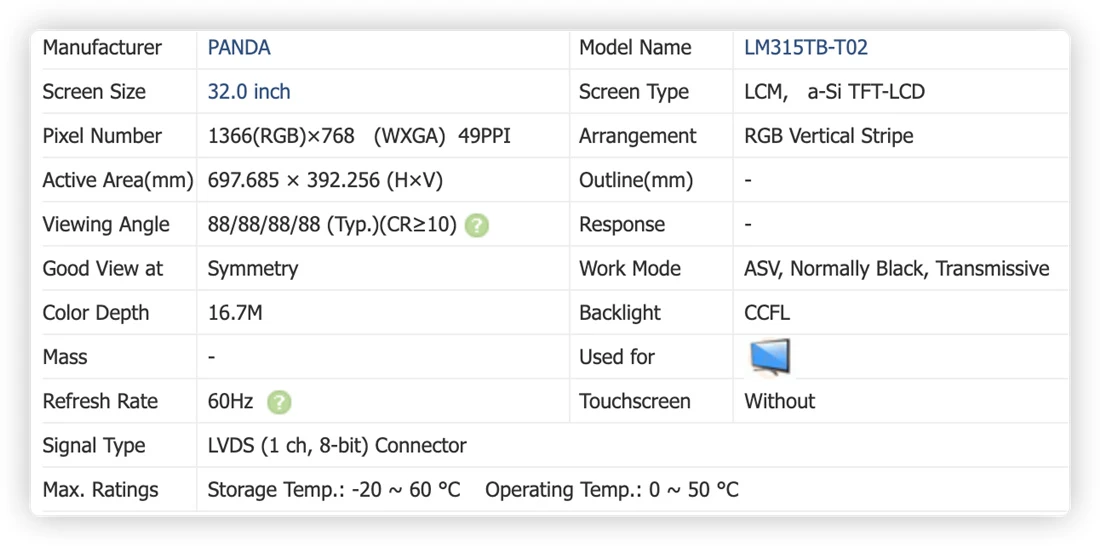Click the LVDS signal type value
This screenshot has width=1100, height=546.
337,446
